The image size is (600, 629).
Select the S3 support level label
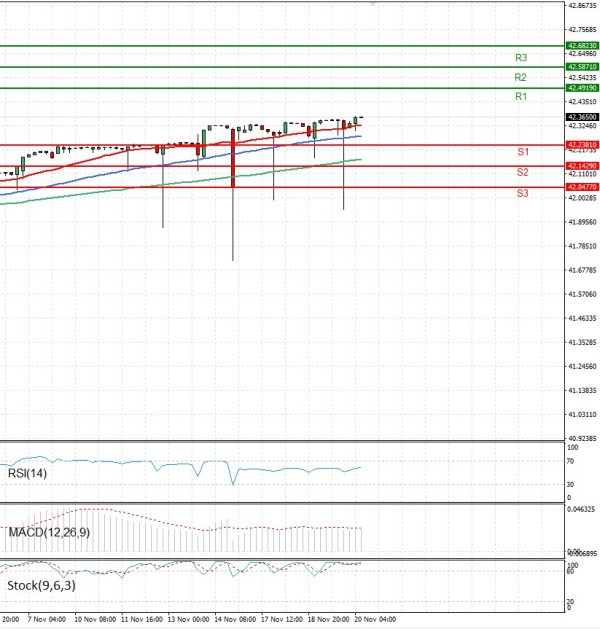(523, 192)
